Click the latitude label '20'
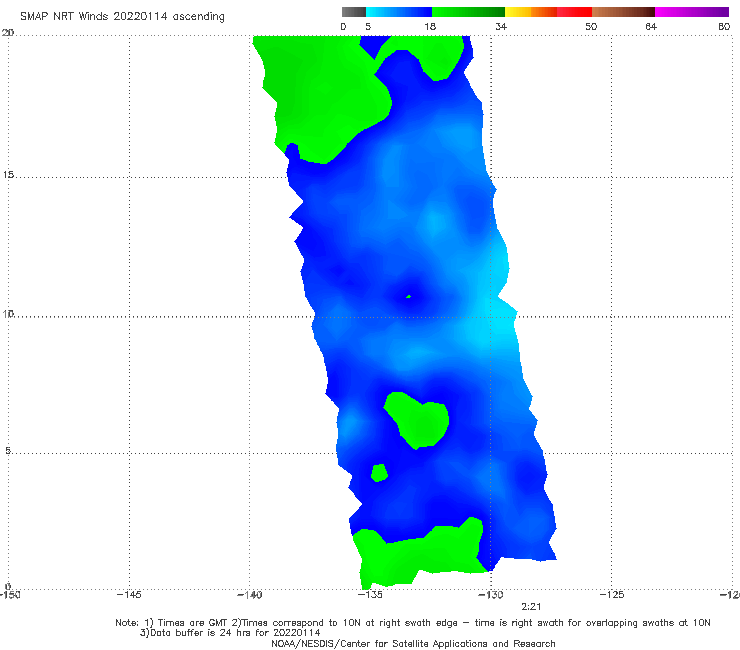This screenshot has width=740, height=650. tap(8, 32)
